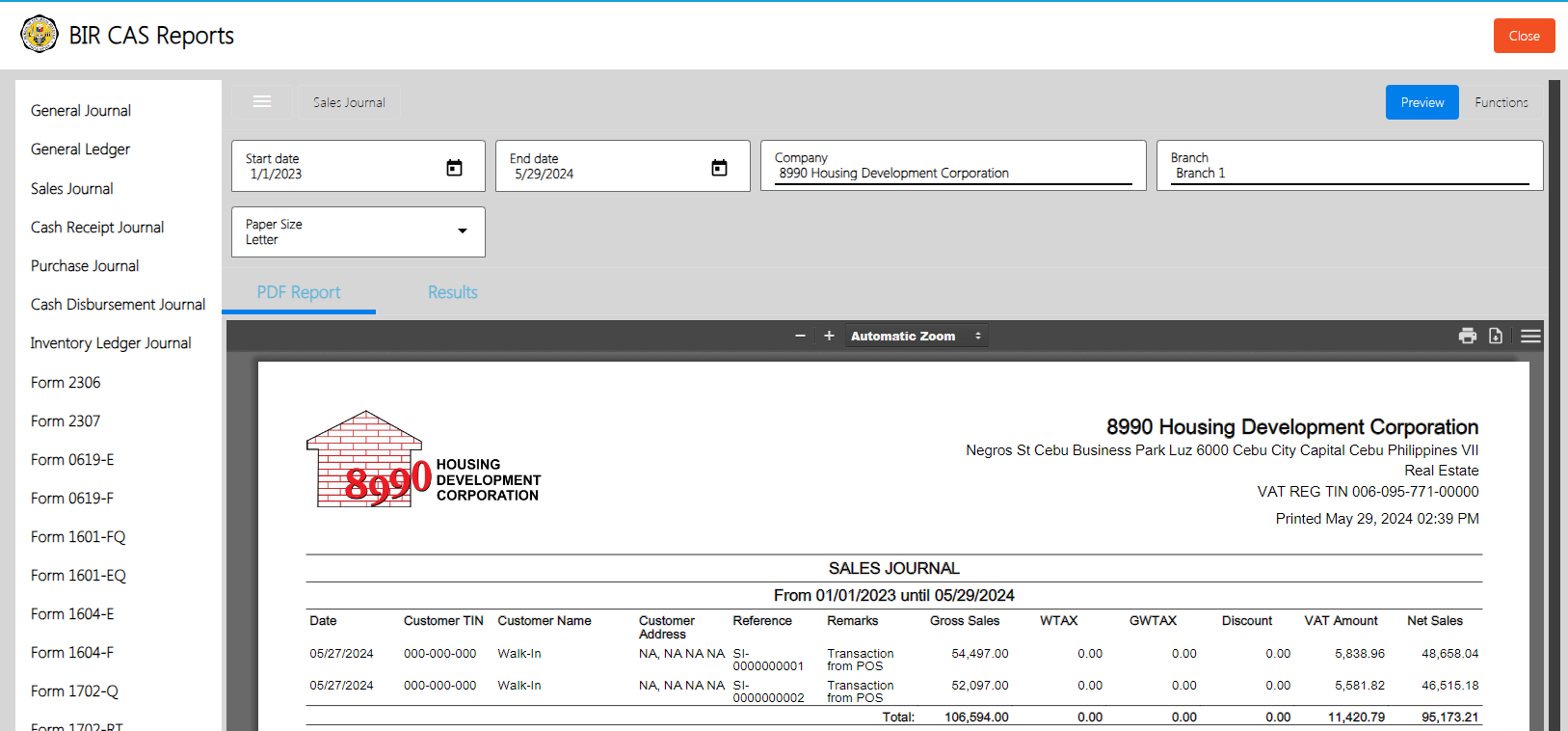Click the Sales Journal title button
Viewport: 1568px width, 731px height.
tap(349, 102)
